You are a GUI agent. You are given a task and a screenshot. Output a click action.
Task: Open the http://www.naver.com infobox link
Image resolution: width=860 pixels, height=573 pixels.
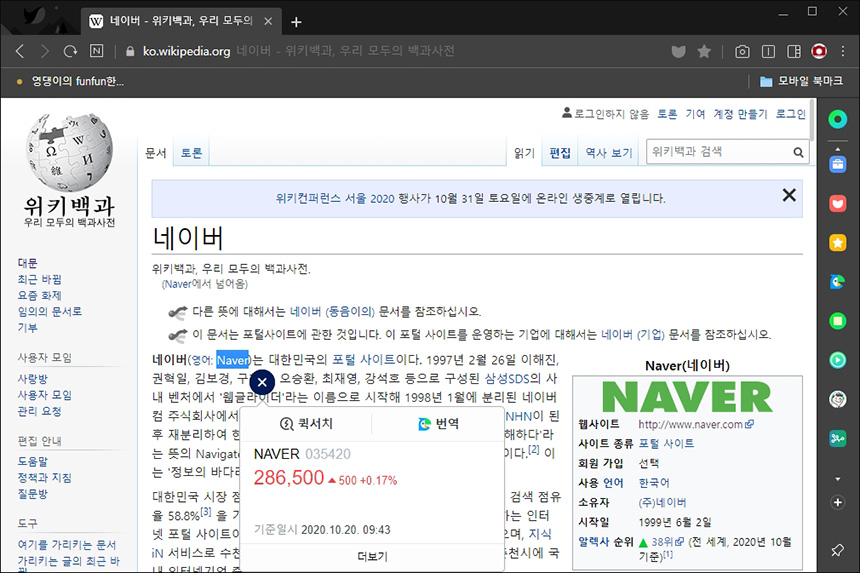[x=695, y=424]
